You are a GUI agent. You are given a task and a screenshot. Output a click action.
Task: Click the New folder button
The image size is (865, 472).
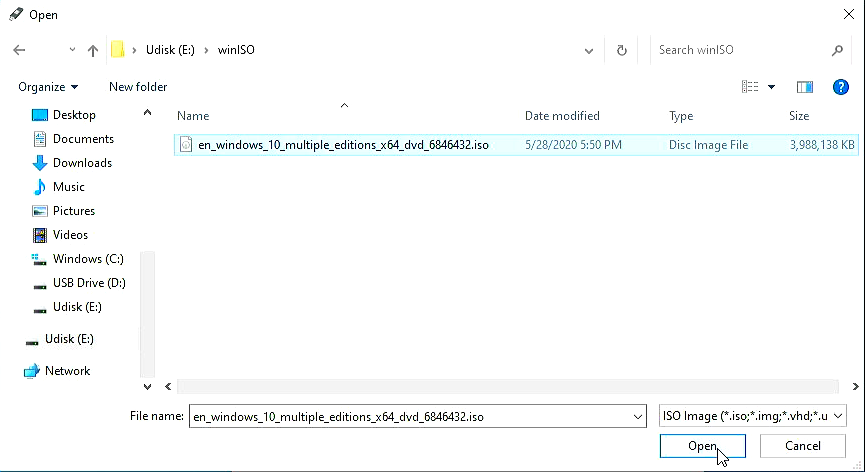point(138,87)
